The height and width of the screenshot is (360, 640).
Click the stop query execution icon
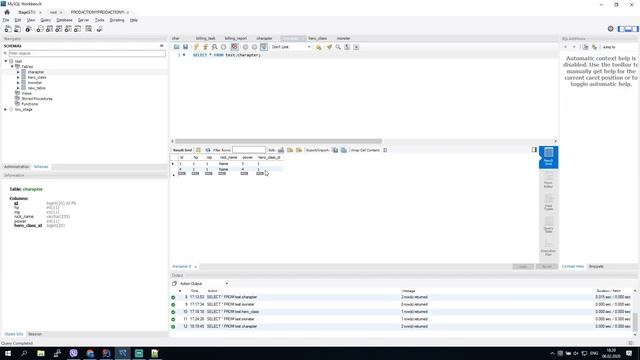223,47
